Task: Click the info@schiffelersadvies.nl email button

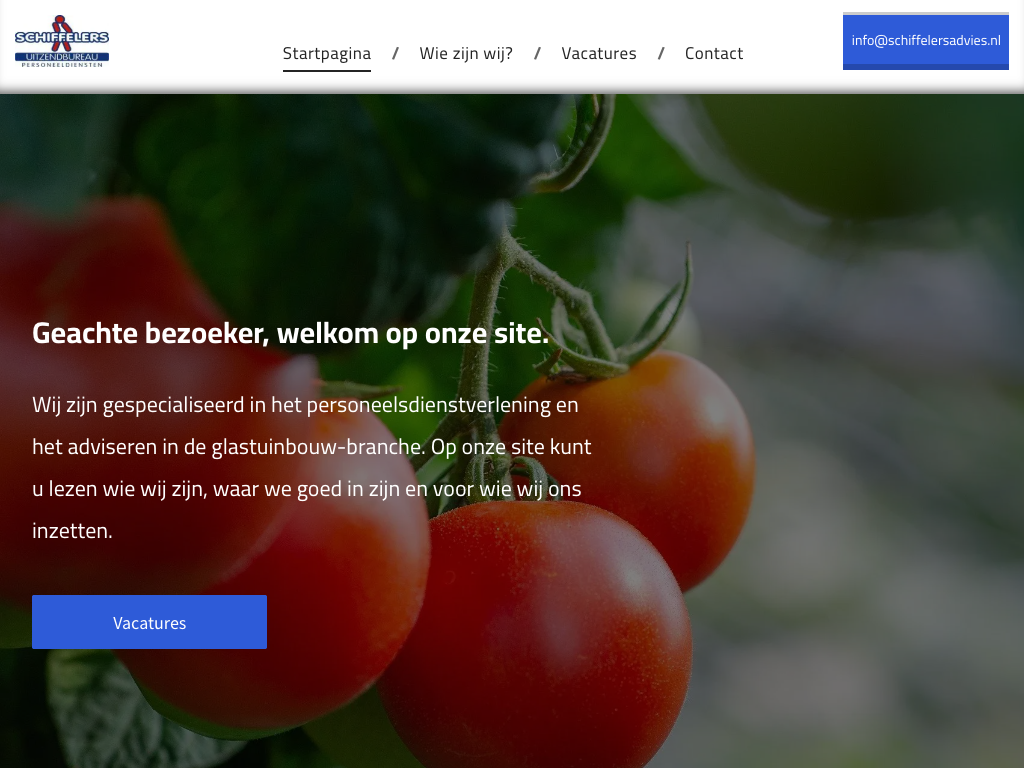Action: point(925,41)
